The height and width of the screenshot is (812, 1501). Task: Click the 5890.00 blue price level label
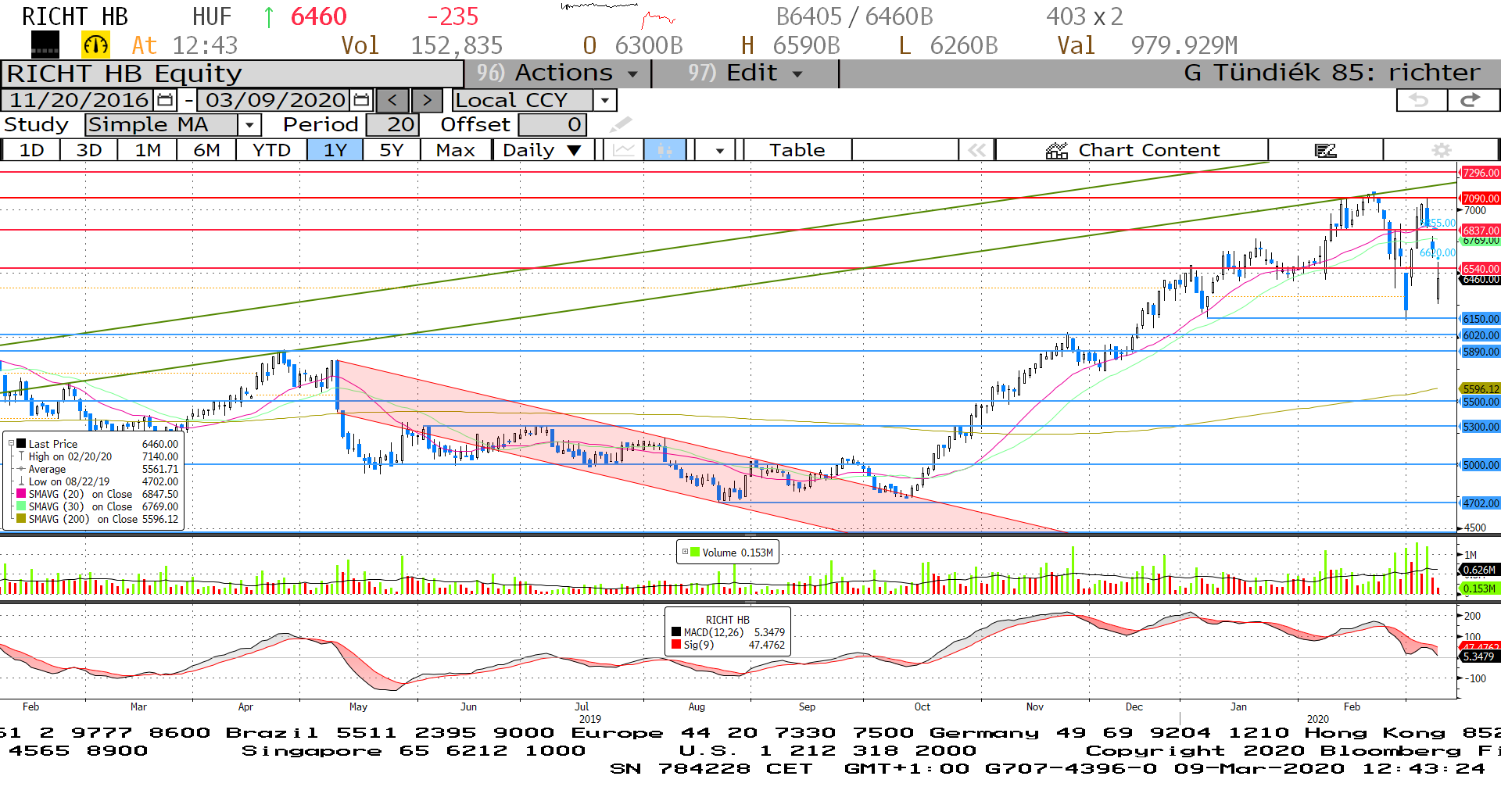(x=1481, y=352)
